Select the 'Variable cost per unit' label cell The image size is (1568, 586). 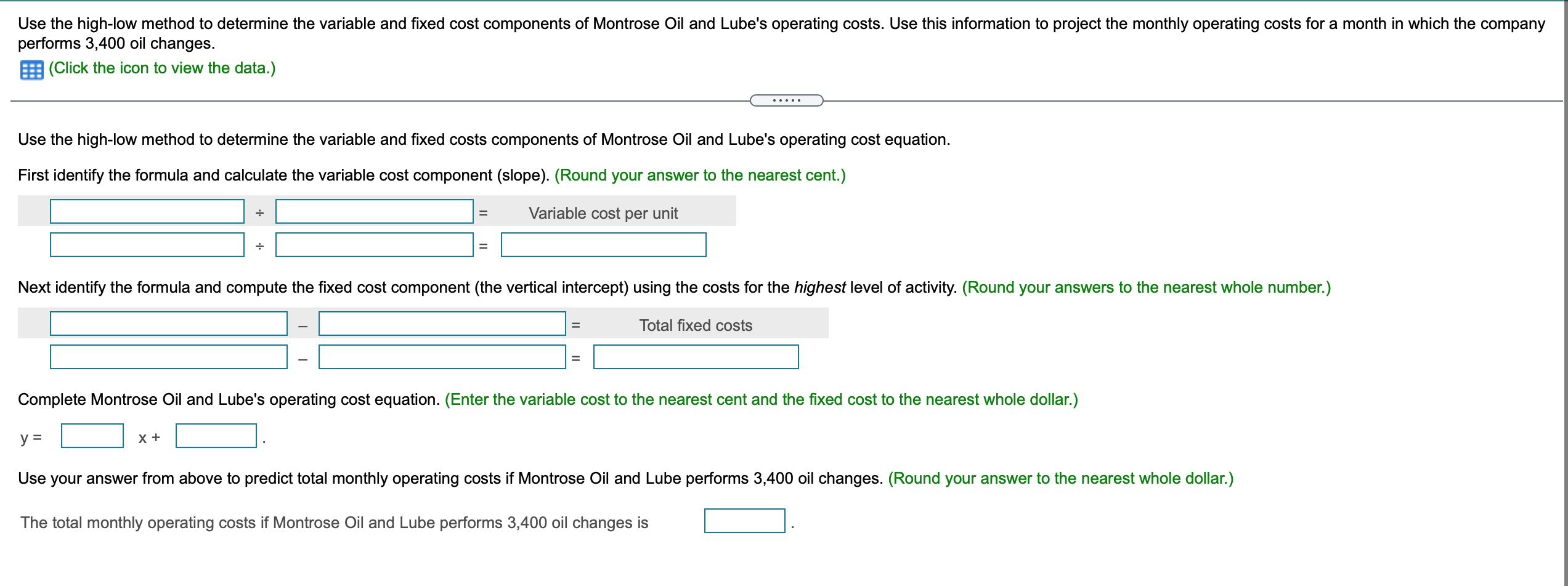coord(603,213)
